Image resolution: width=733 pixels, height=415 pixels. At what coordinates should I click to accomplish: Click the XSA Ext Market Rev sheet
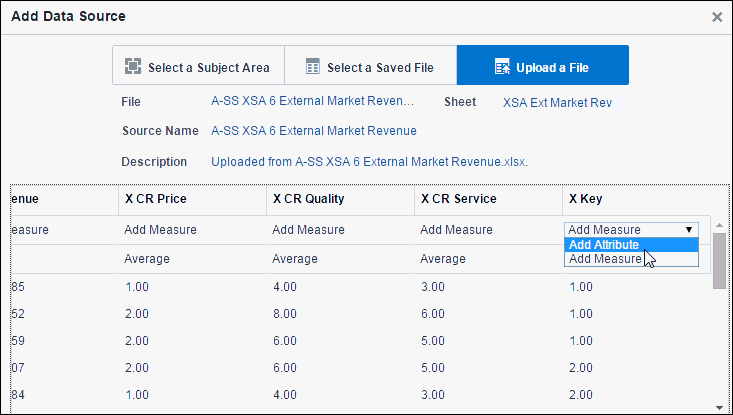(x=557, y=102)
